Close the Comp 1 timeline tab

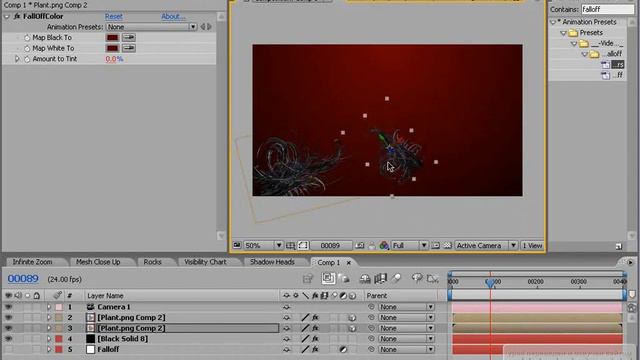coord(349,262)
